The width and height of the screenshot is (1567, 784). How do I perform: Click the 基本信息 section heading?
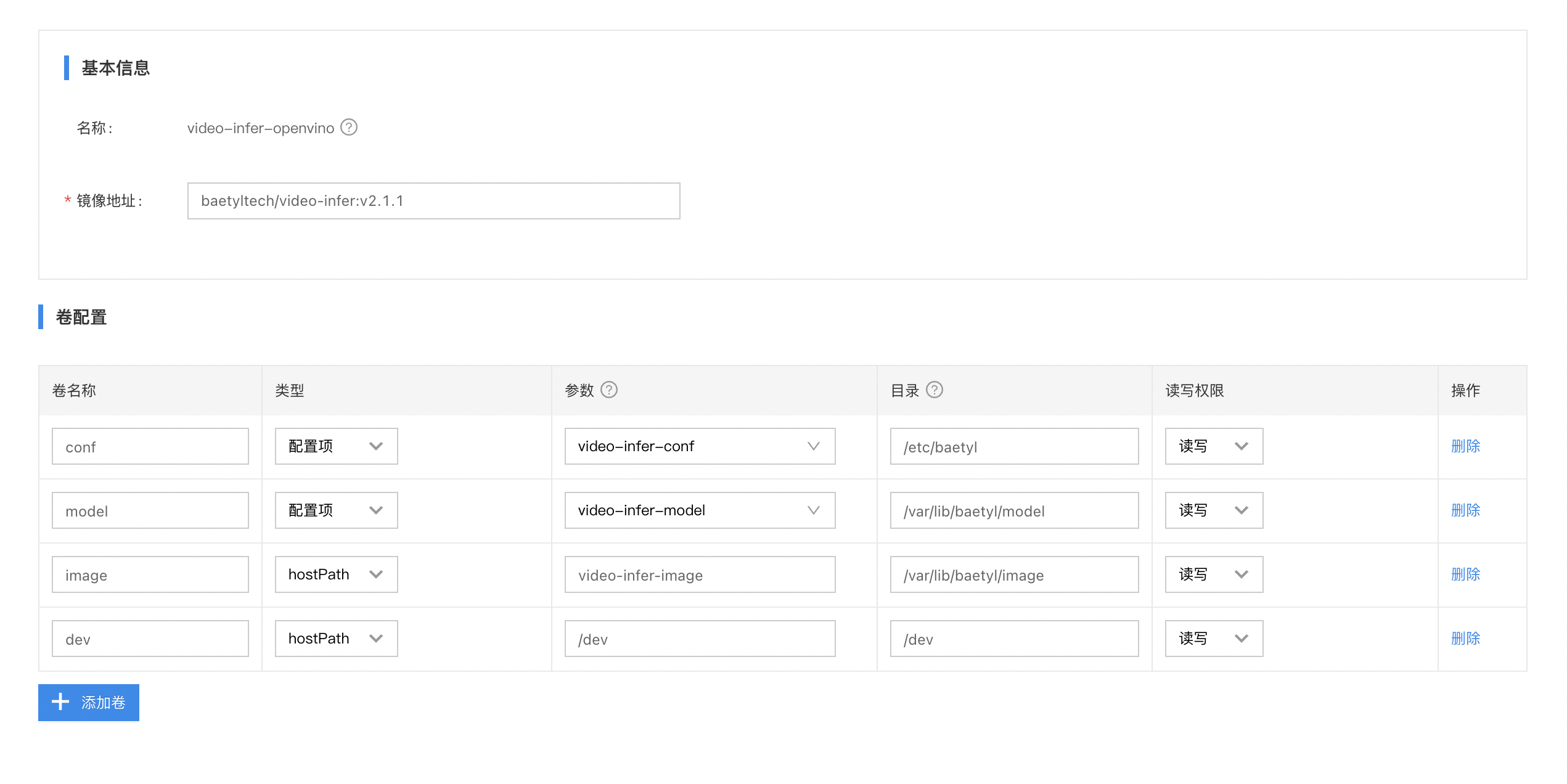click(116, 68)
